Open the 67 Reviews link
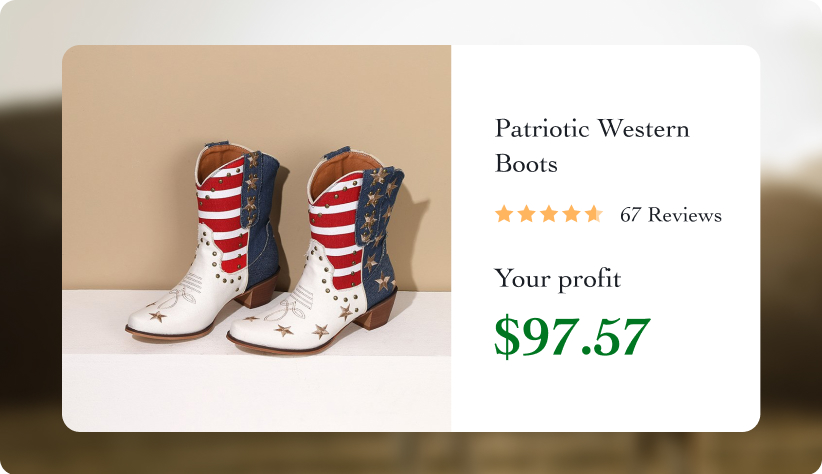This screenshot has width=822, height=474. click(670, 215)
